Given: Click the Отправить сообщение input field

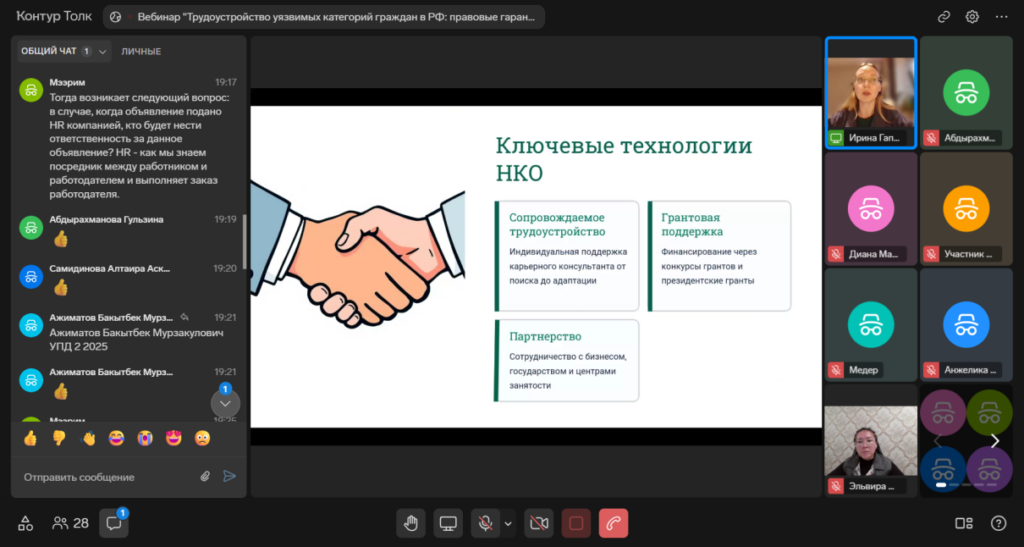Looking at the screenshot, I should 105,477.
